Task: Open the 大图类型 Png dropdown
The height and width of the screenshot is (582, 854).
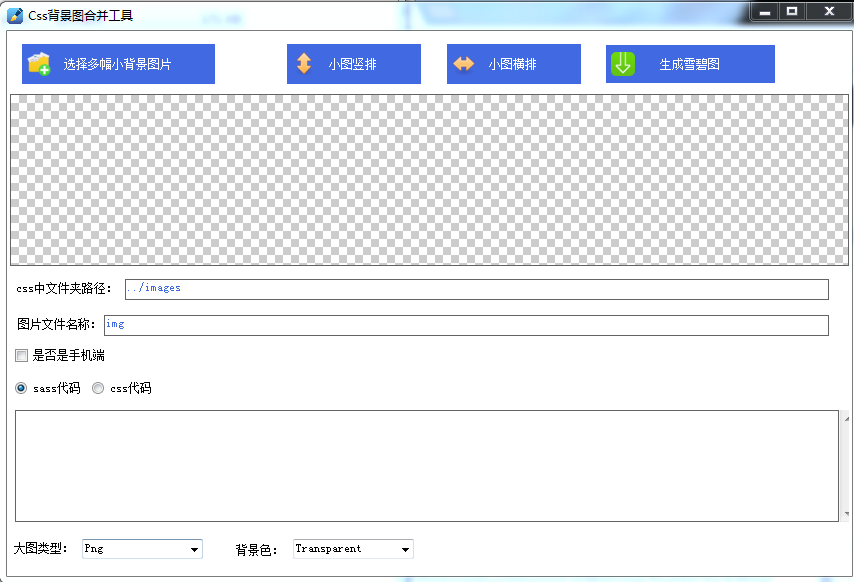Action: pyautogui.click(x=142, y=549)
